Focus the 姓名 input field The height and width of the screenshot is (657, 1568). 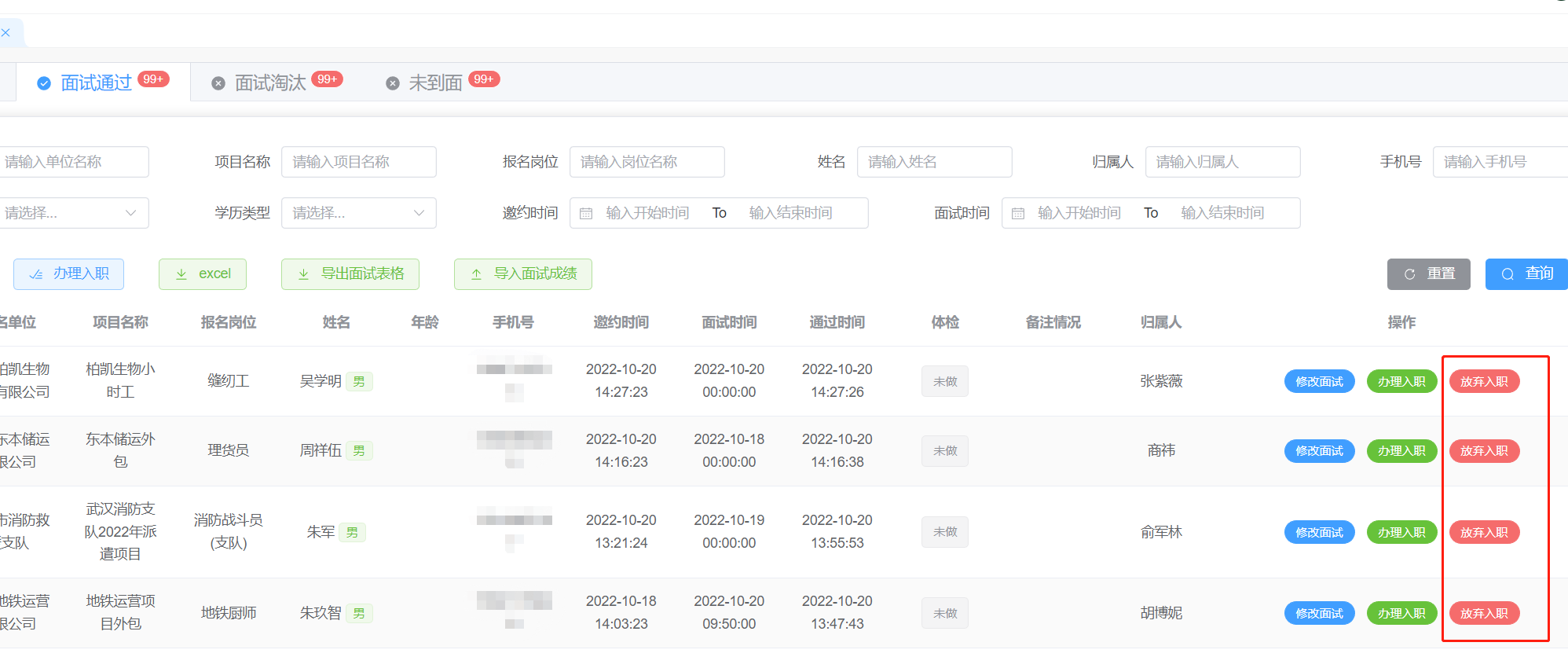(935, 162)
